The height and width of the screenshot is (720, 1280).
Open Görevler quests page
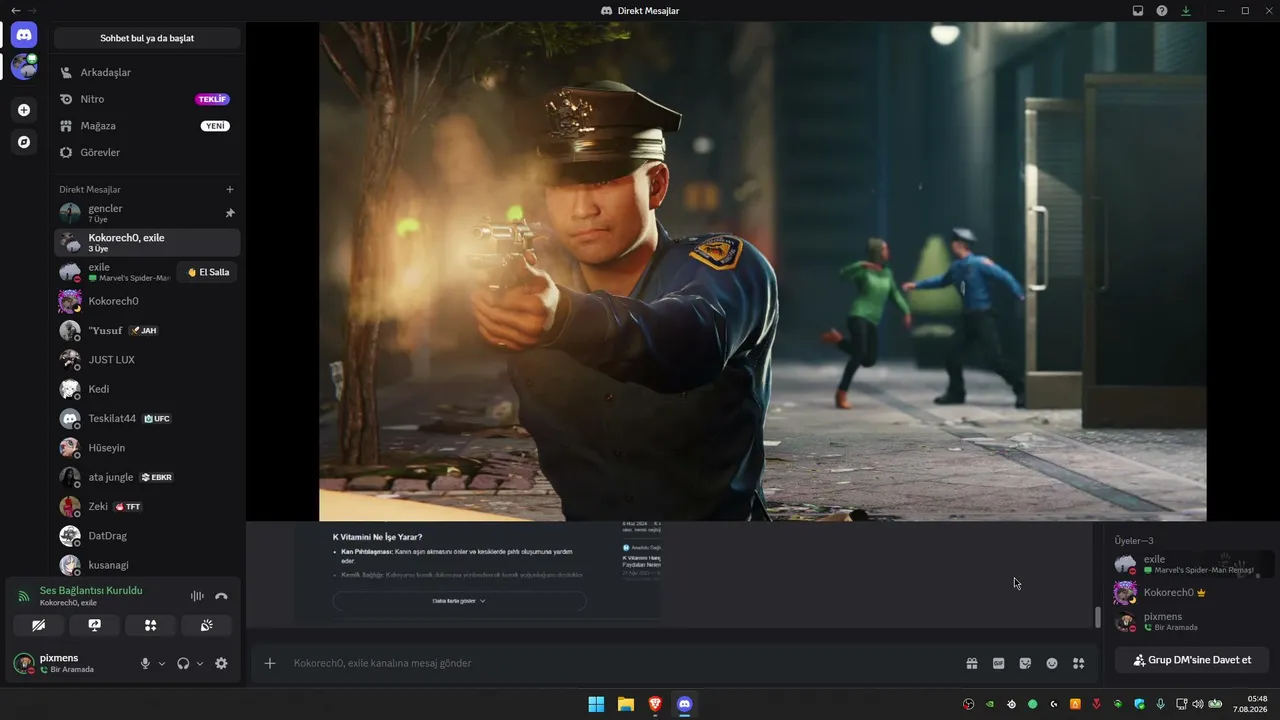click(x=147, y=152)
